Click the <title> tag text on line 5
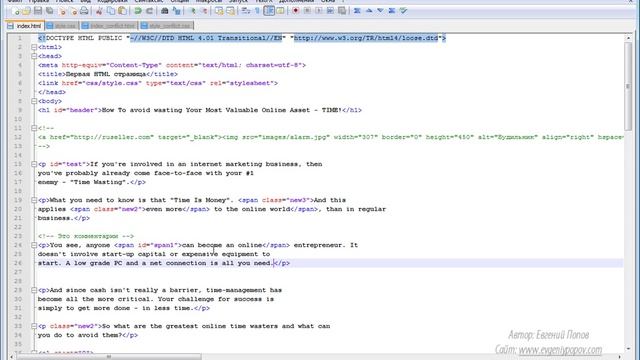The image size is (640, 360). tap(52, 74)
